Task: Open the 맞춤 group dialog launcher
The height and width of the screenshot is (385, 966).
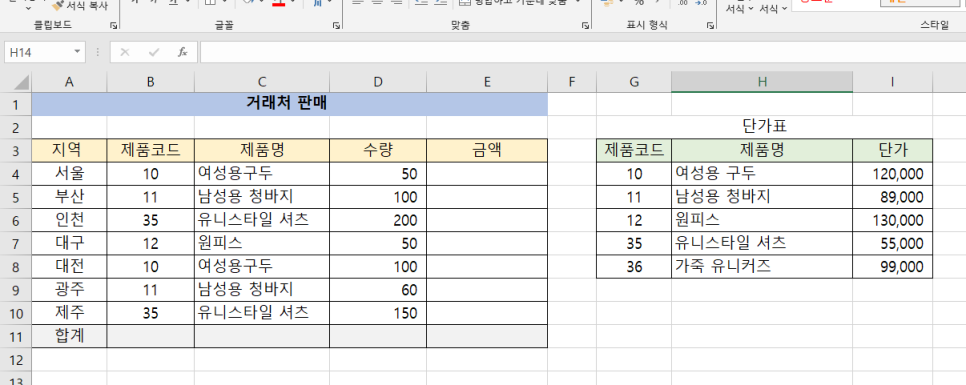Action: coord(584,26)
